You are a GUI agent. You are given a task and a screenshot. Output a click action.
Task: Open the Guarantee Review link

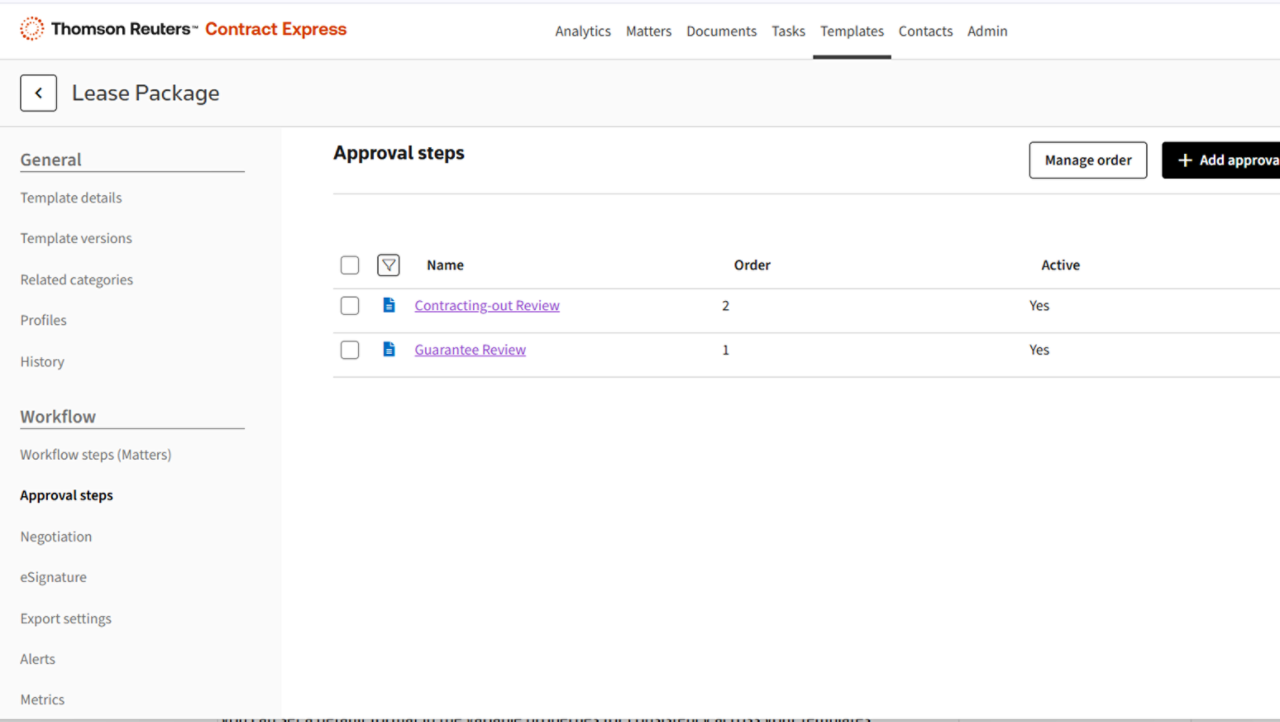tap(470, 350)
